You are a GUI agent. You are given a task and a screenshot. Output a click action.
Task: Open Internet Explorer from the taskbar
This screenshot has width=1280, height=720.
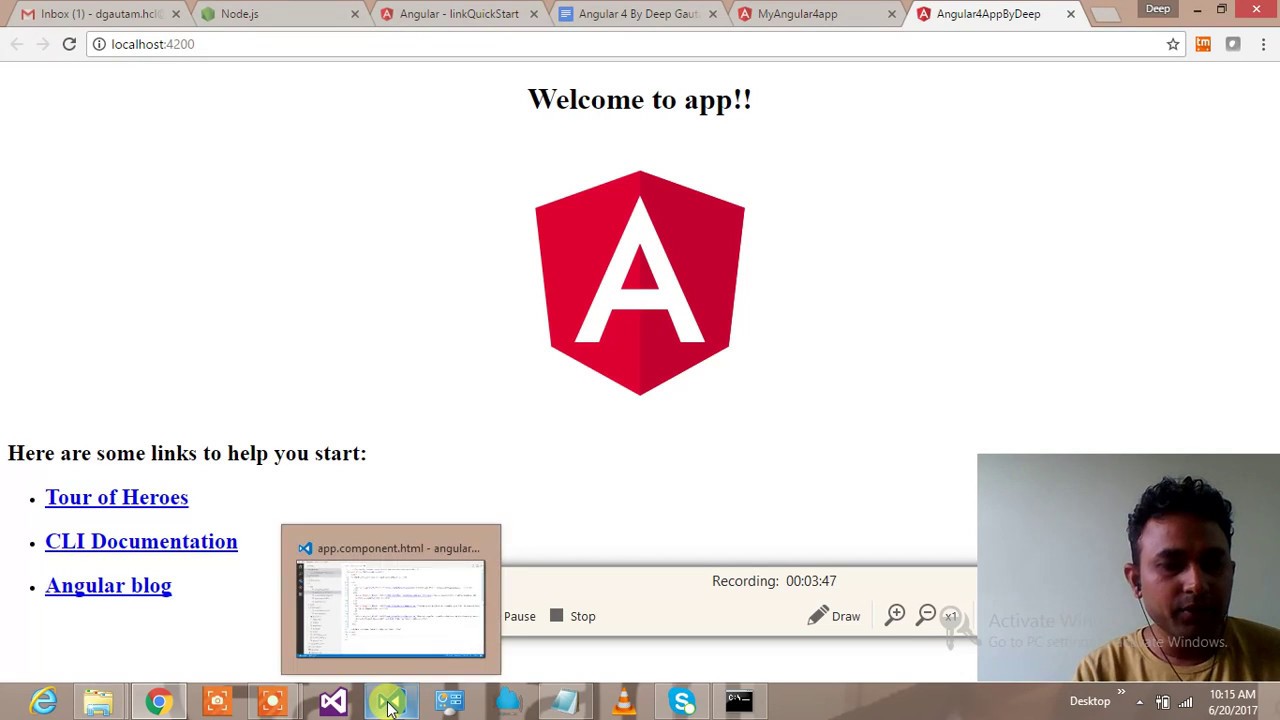44,702
